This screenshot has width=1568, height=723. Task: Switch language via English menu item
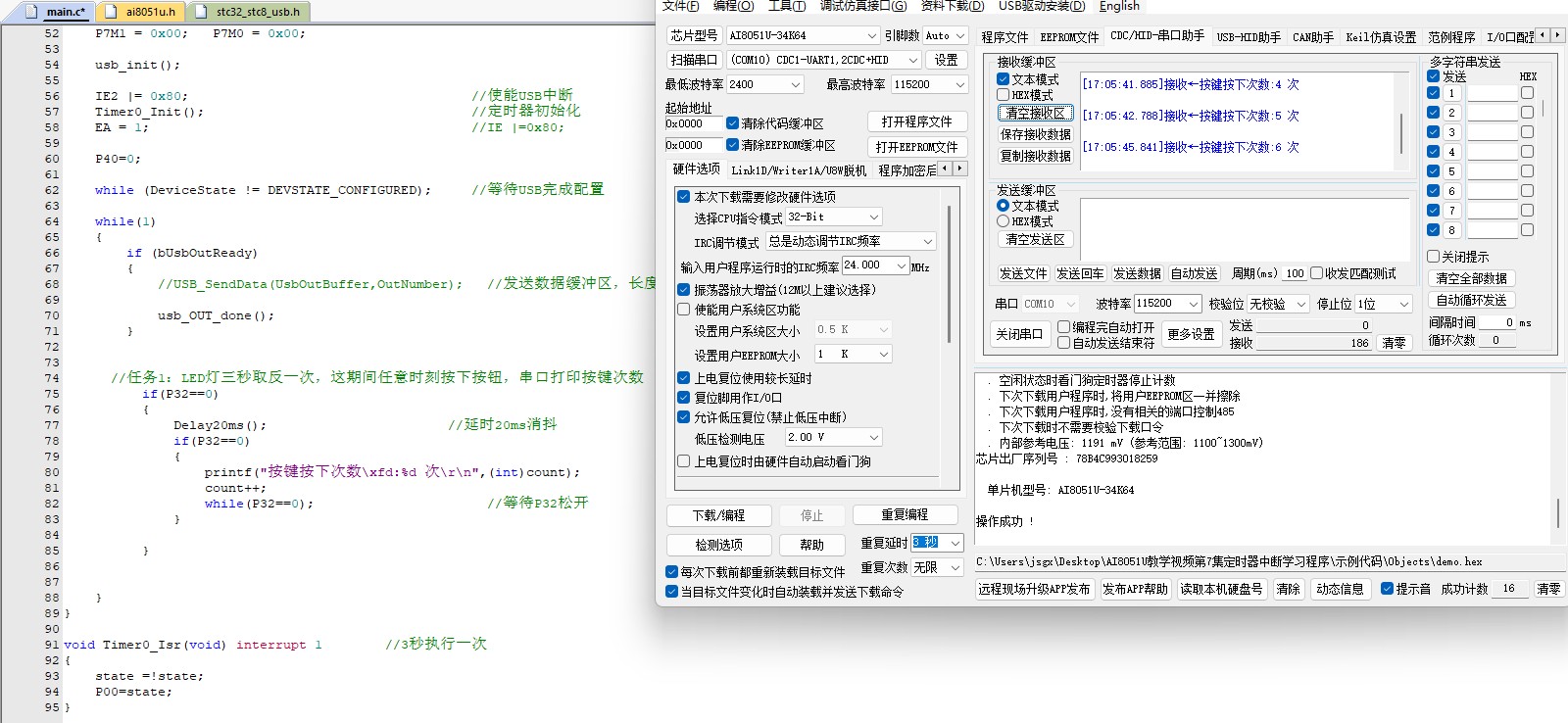pyautogui.click(x=1119, y=6)
